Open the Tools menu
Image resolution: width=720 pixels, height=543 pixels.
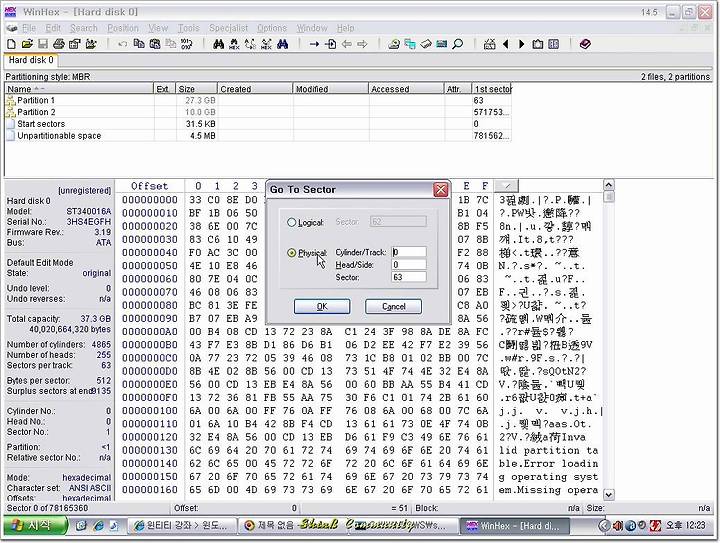tap(189, 28)
